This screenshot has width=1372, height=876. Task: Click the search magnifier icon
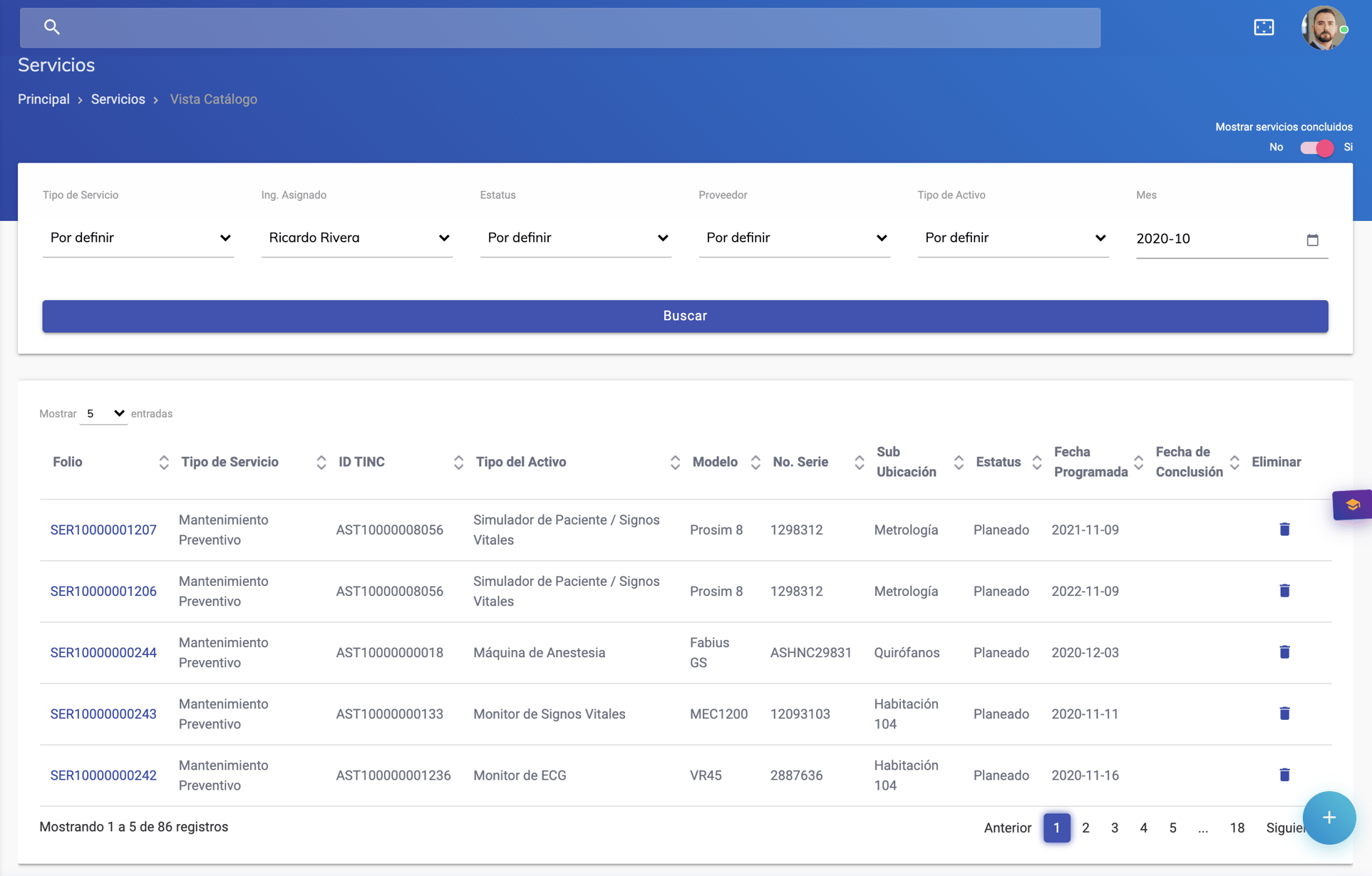tap(51, 27)
